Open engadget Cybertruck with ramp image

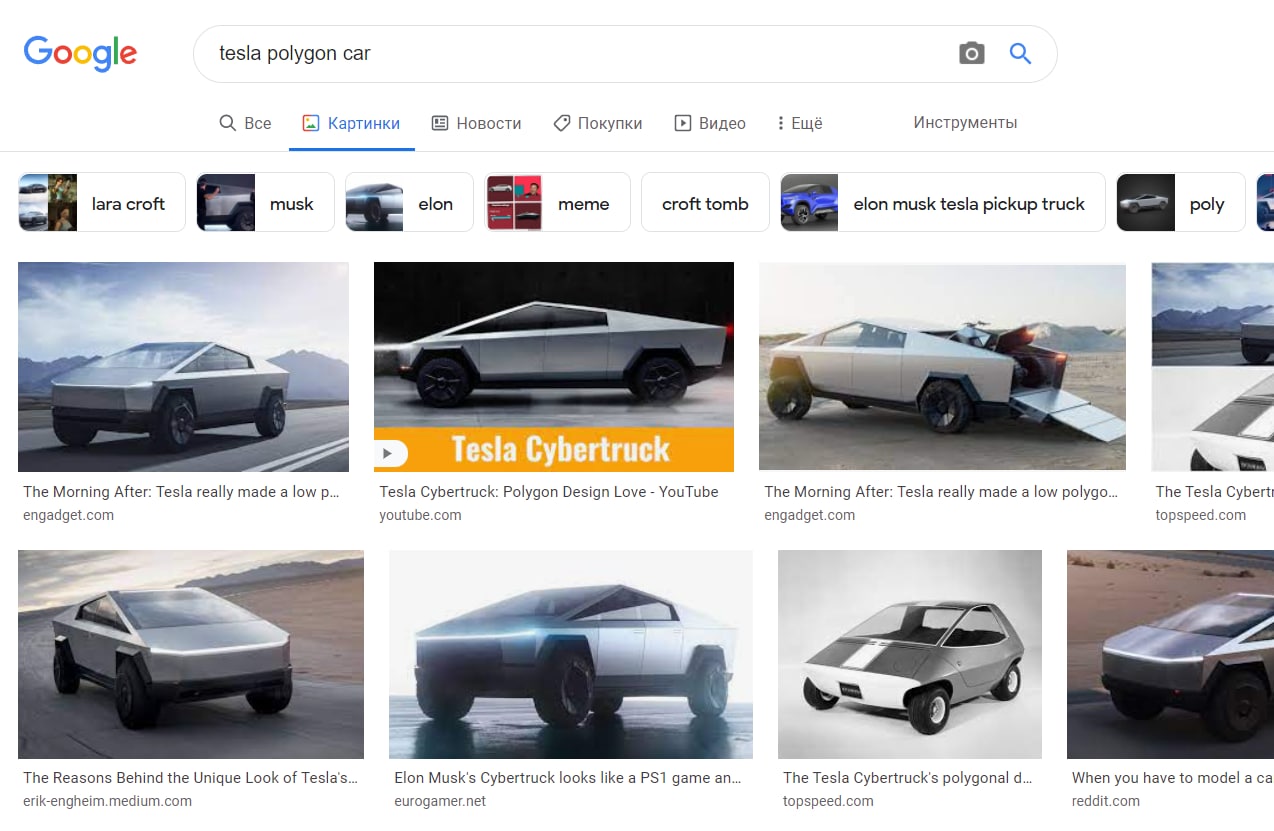[x=942, y=366]
